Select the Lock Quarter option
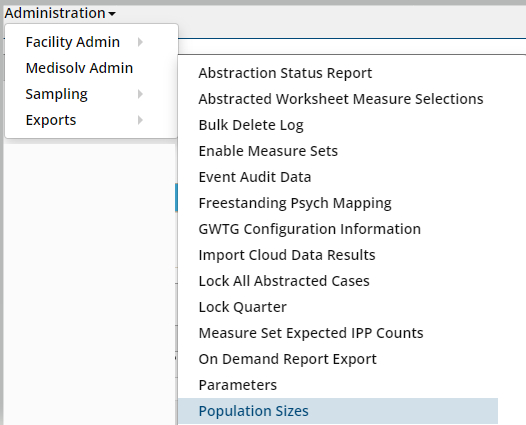This screenshot has width=526, height=425. (243, 307)
